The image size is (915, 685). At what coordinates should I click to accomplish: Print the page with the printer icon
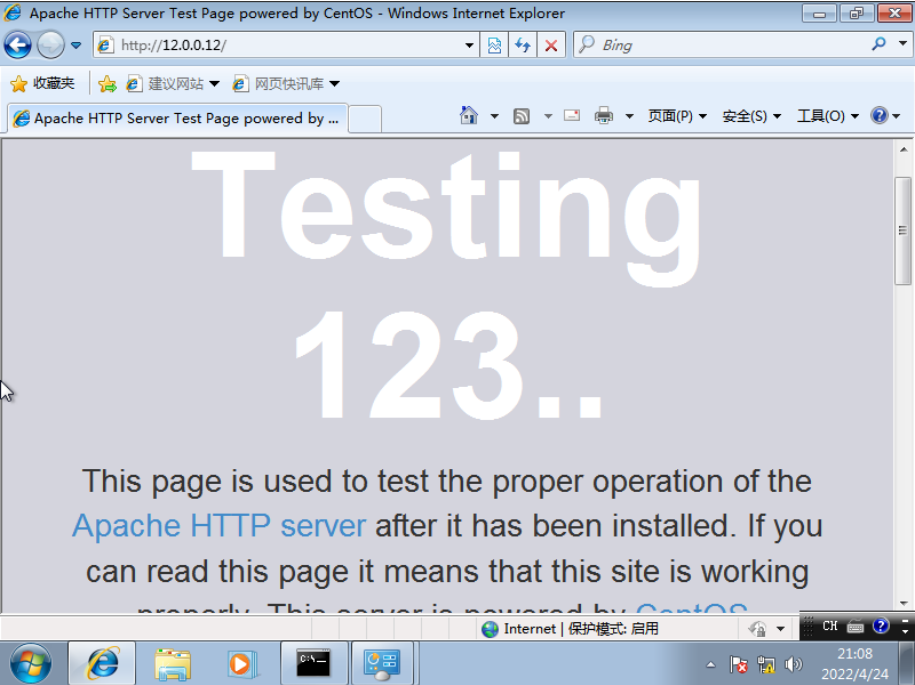[x=603, y=116]
